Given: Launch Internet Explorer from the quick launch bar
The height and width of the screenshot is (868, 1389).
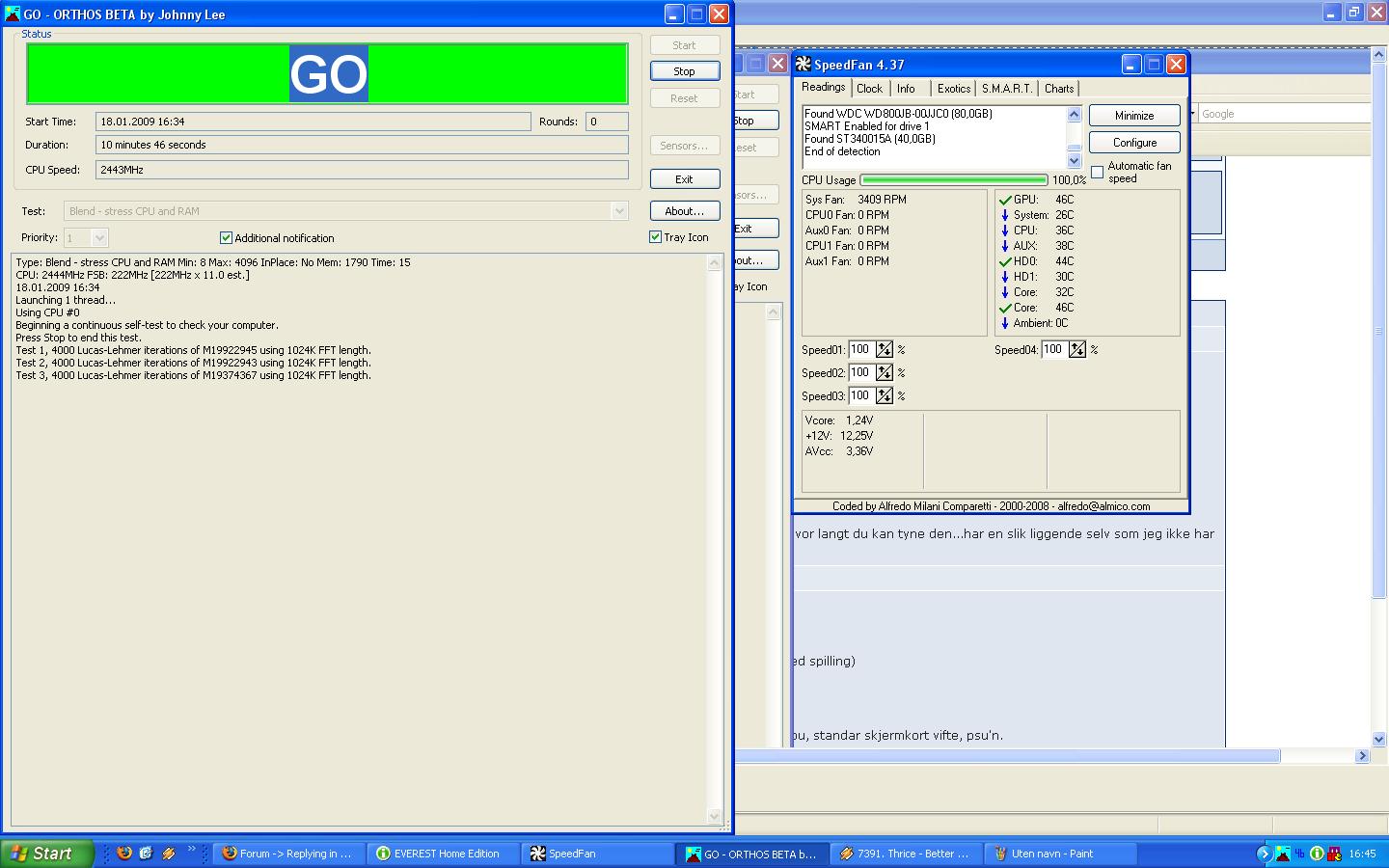Looking at the screenshot, I should 146,853.
